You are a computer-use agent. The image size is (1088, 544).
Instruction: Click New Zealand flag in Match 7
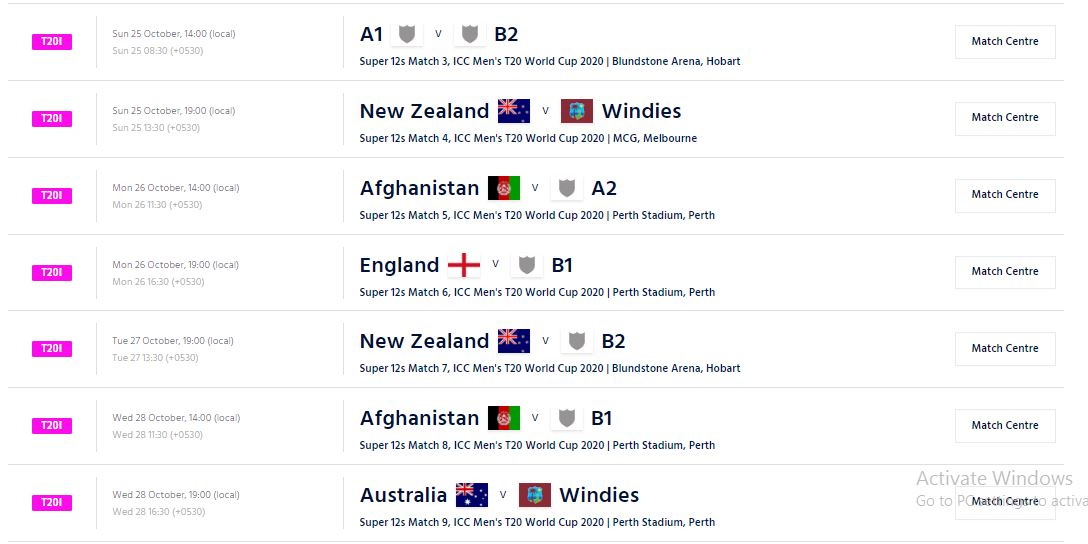514,341
